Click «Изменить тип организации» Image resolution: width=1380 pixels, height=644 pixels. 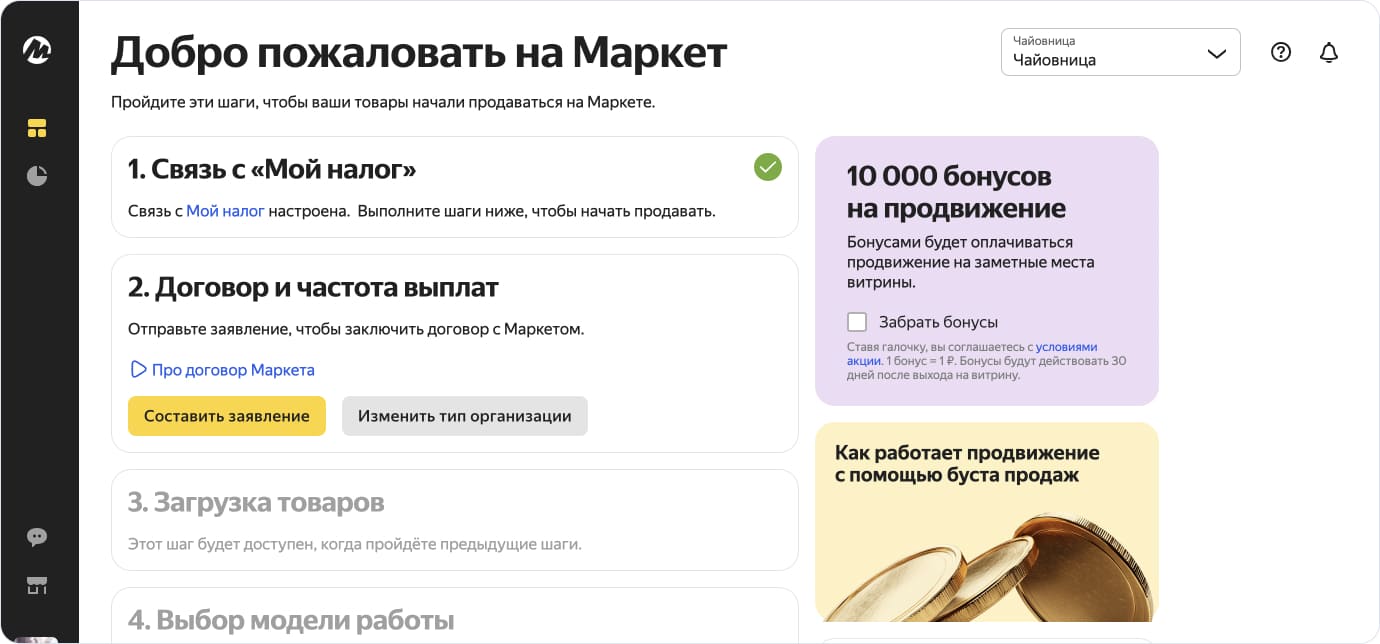click(465, 416)
